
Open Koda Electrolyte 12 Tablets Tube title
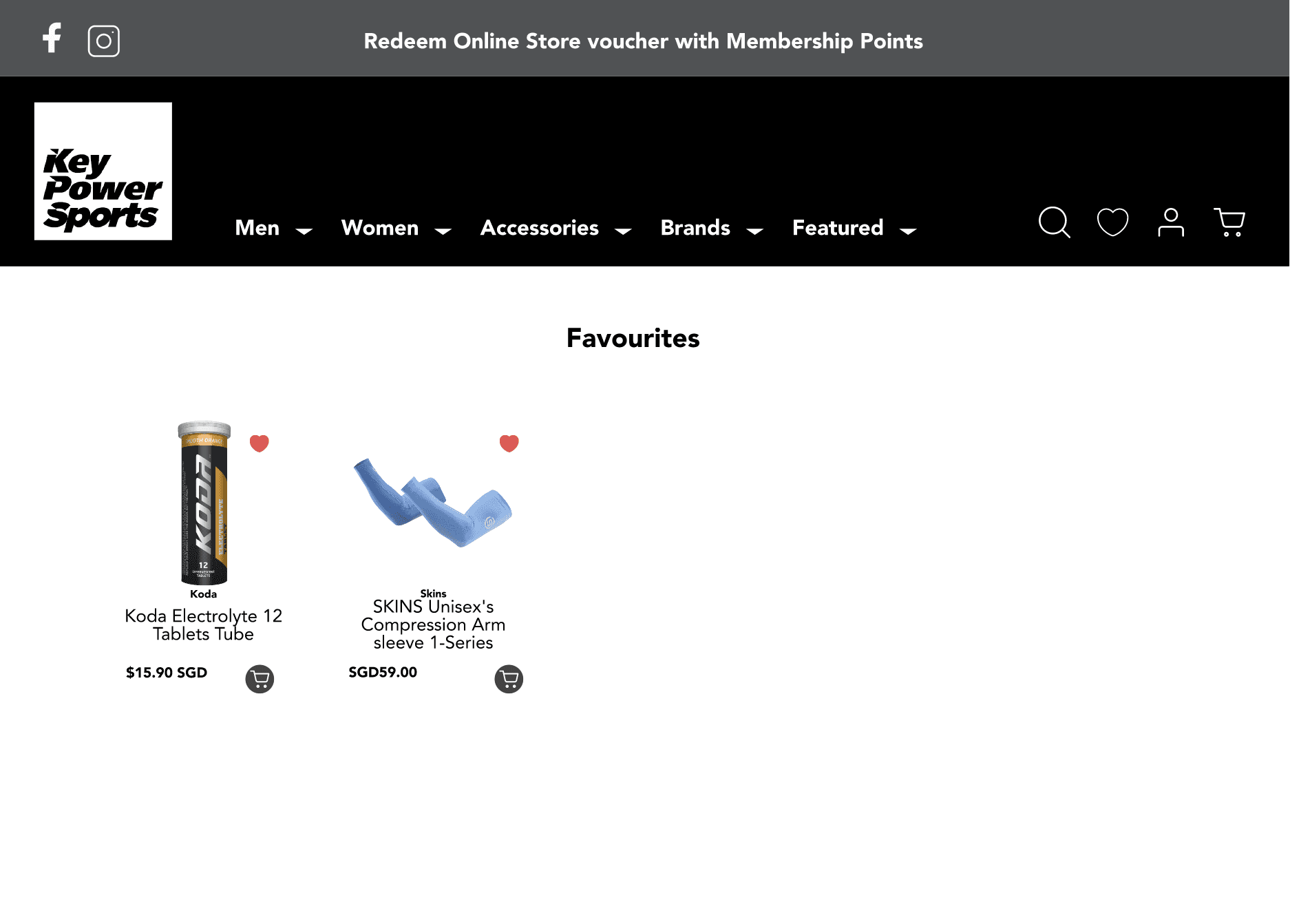(204, 625)
